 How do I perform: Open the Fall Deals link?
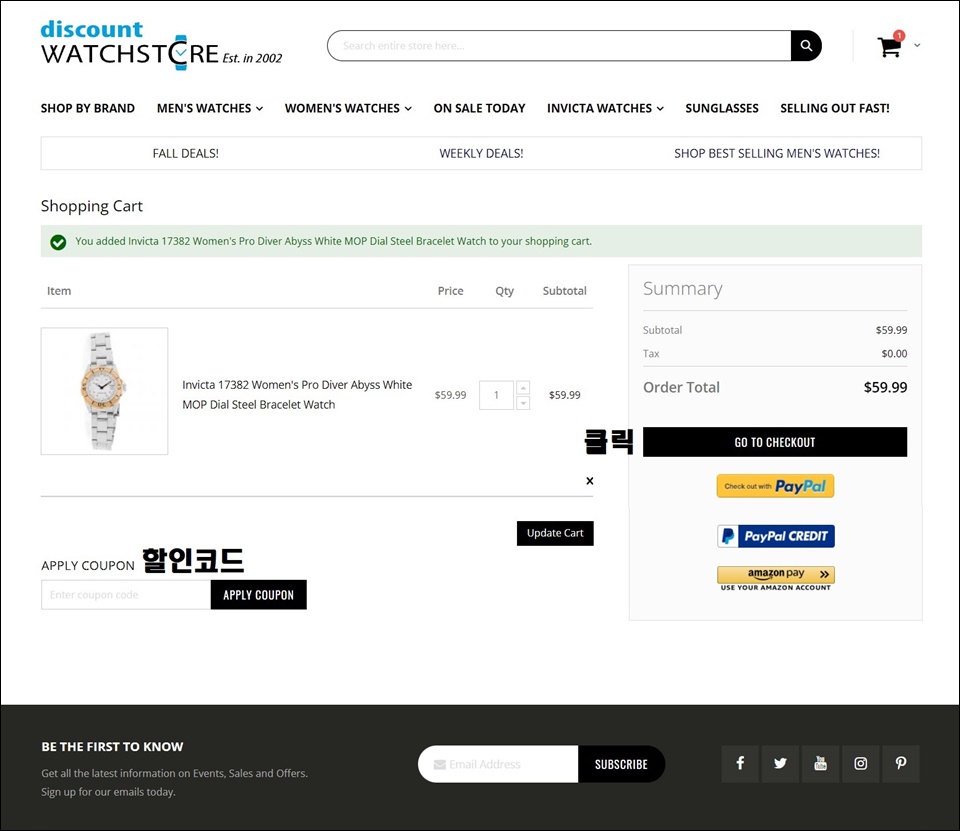(186, 154)
